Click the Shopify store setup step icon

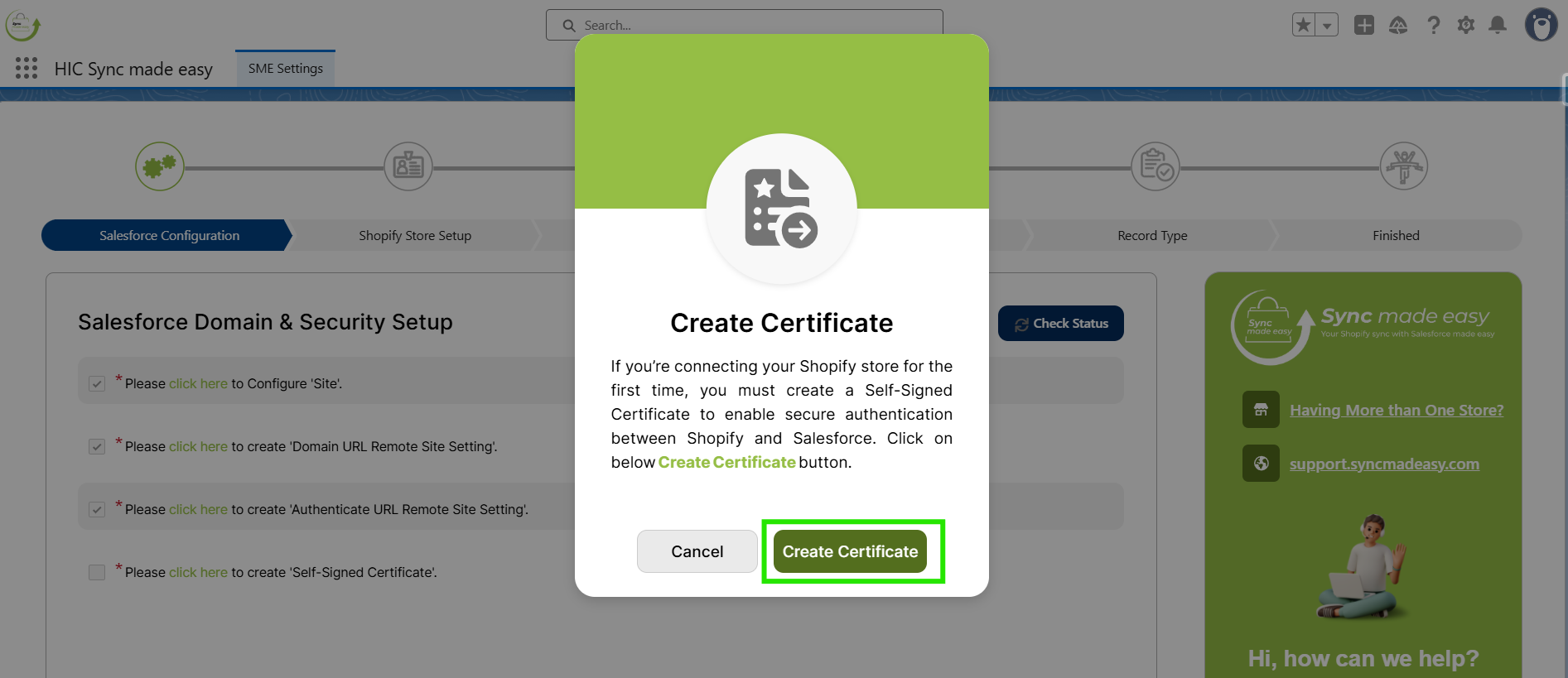click(x=408, y=166)
